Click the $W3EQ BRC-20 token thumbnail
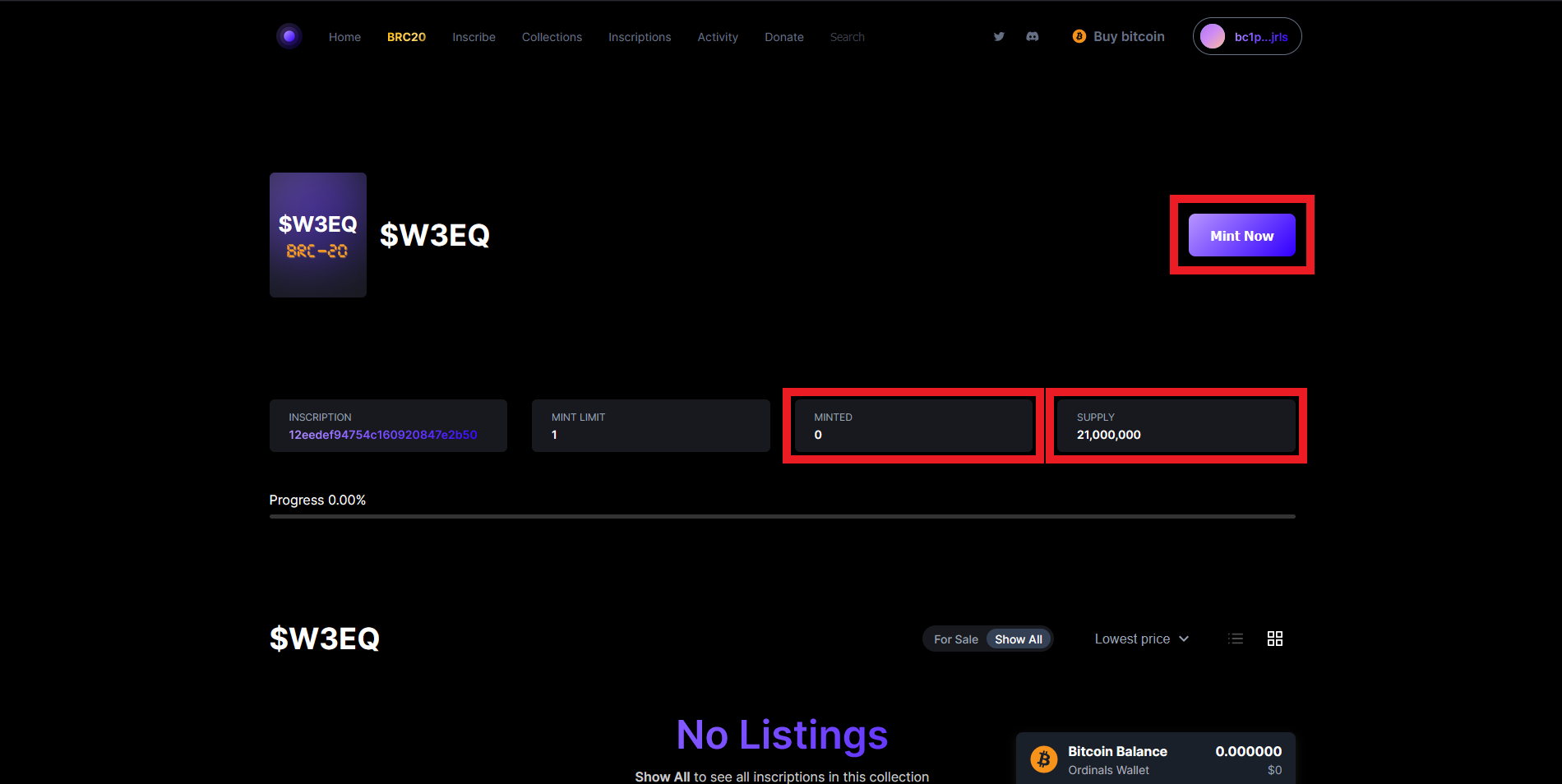This screenshot has width=1562, height=784. [x=318, y=235]
